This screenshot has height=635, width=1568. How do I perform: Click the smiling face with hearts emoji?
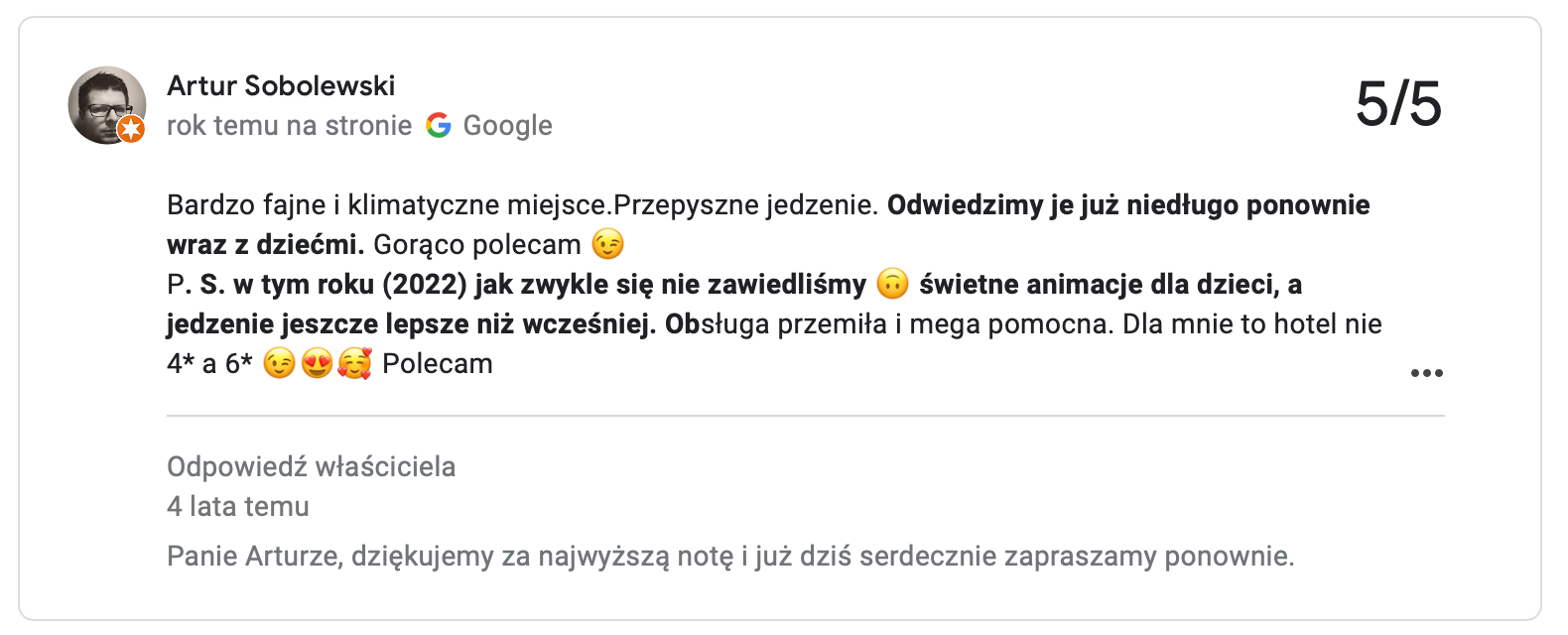(x=354, y=364)
